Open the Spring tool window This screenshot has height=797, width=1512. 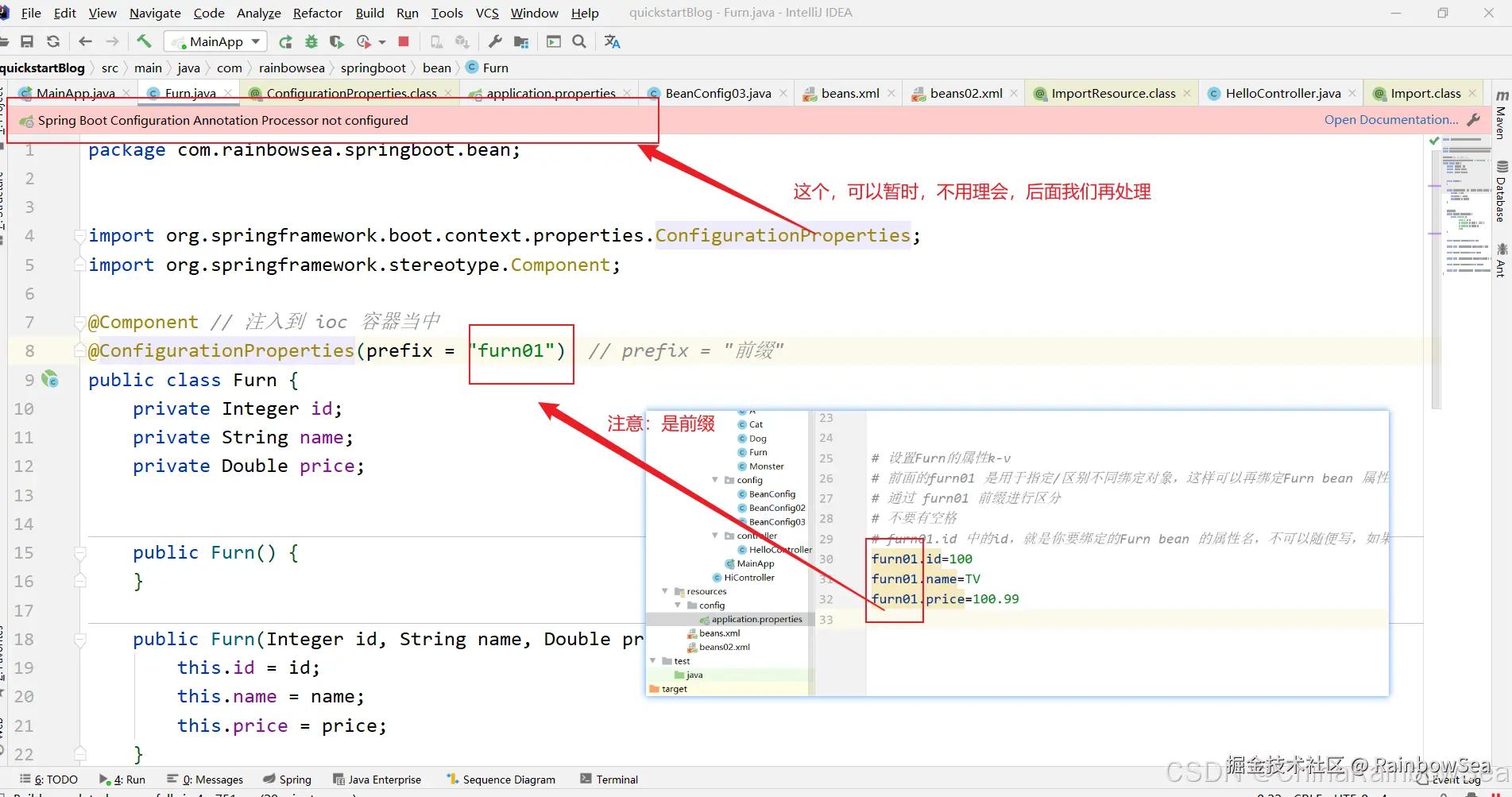(x=287, y=780)
